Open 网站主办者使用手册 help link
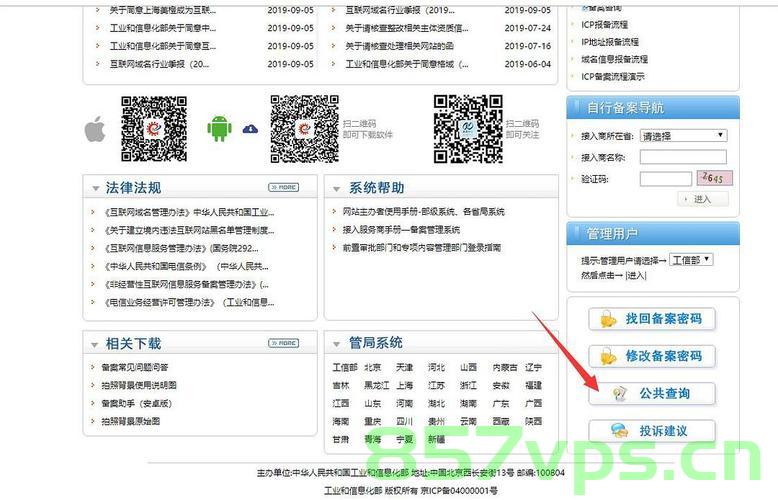The image size is (778, 500). pyautogui.click(x=423, y=212)
